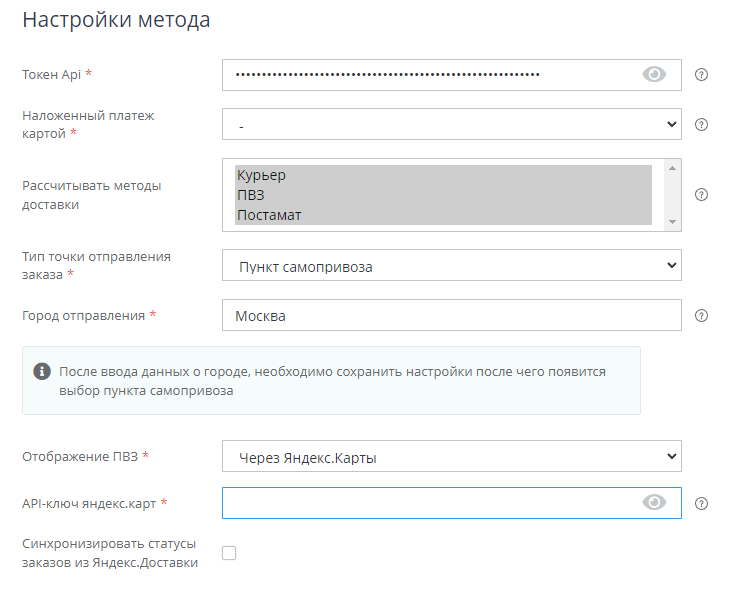
Task: Open the Отображение ПВЗ dropdown
Action: coord(451,457)
